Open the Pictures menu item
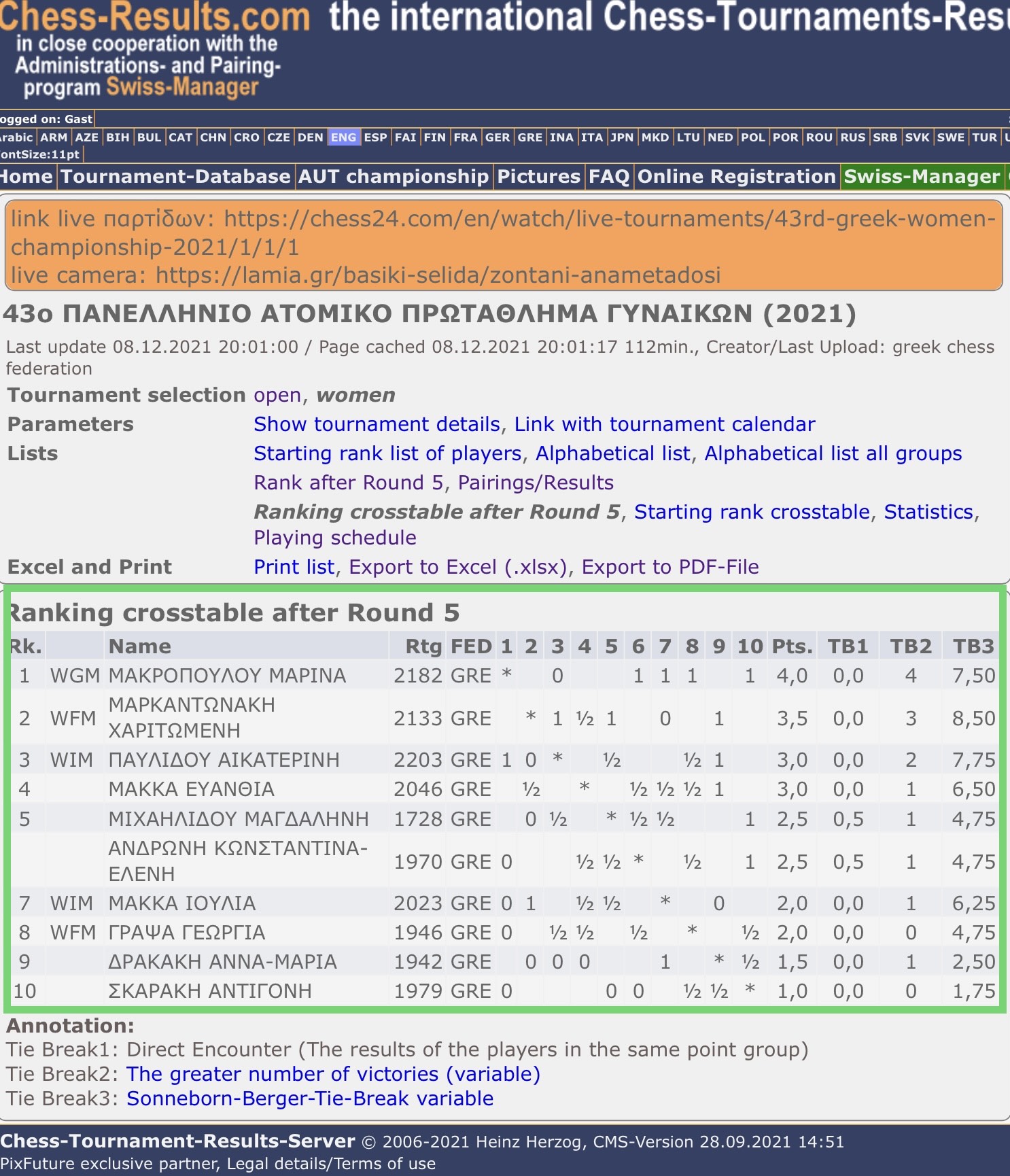 pyautogui.click(x=538, y=177)
